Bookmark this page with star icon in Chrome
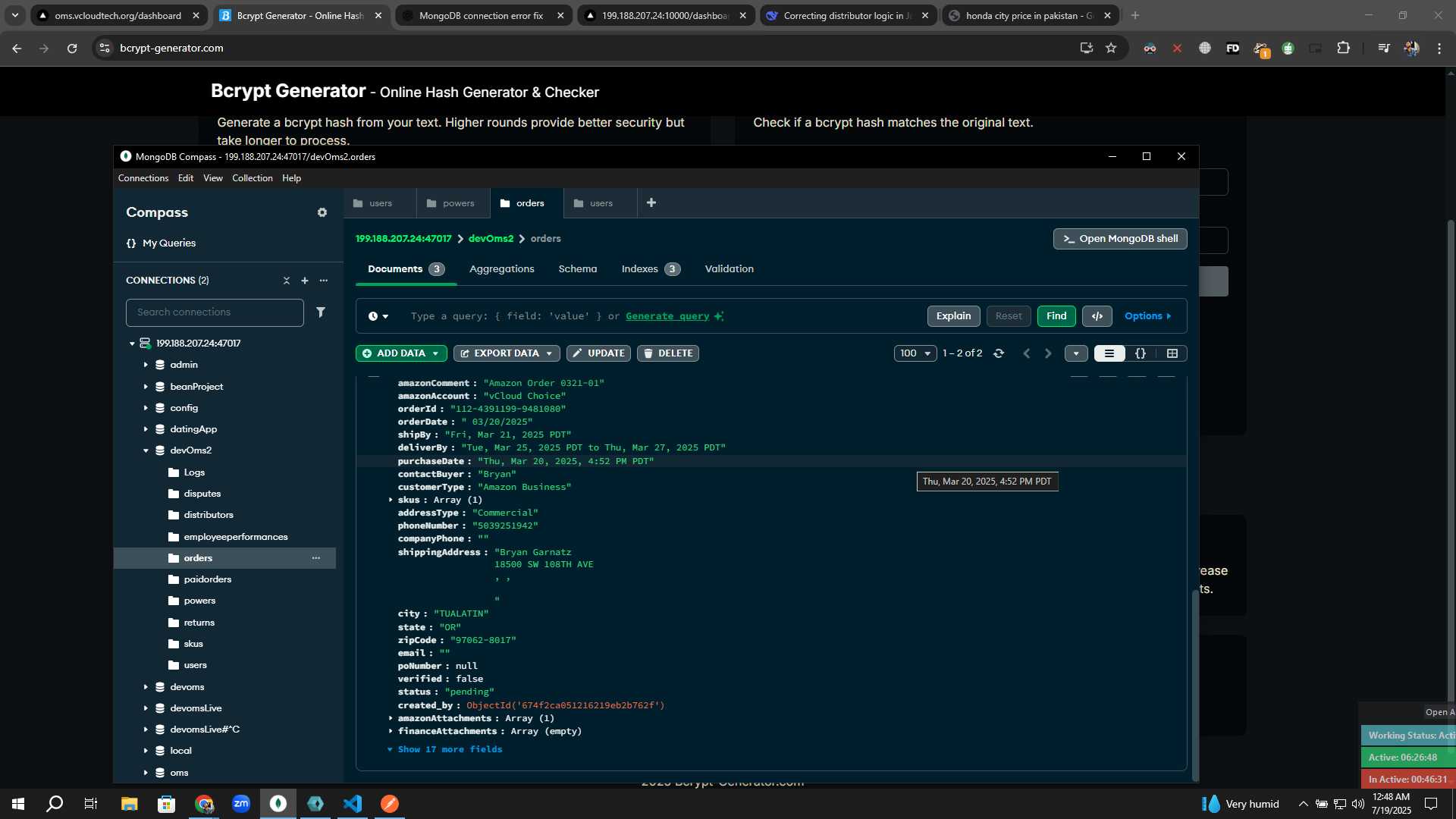This screenshot has height=819, width=1456. [x=1111, y=48]
